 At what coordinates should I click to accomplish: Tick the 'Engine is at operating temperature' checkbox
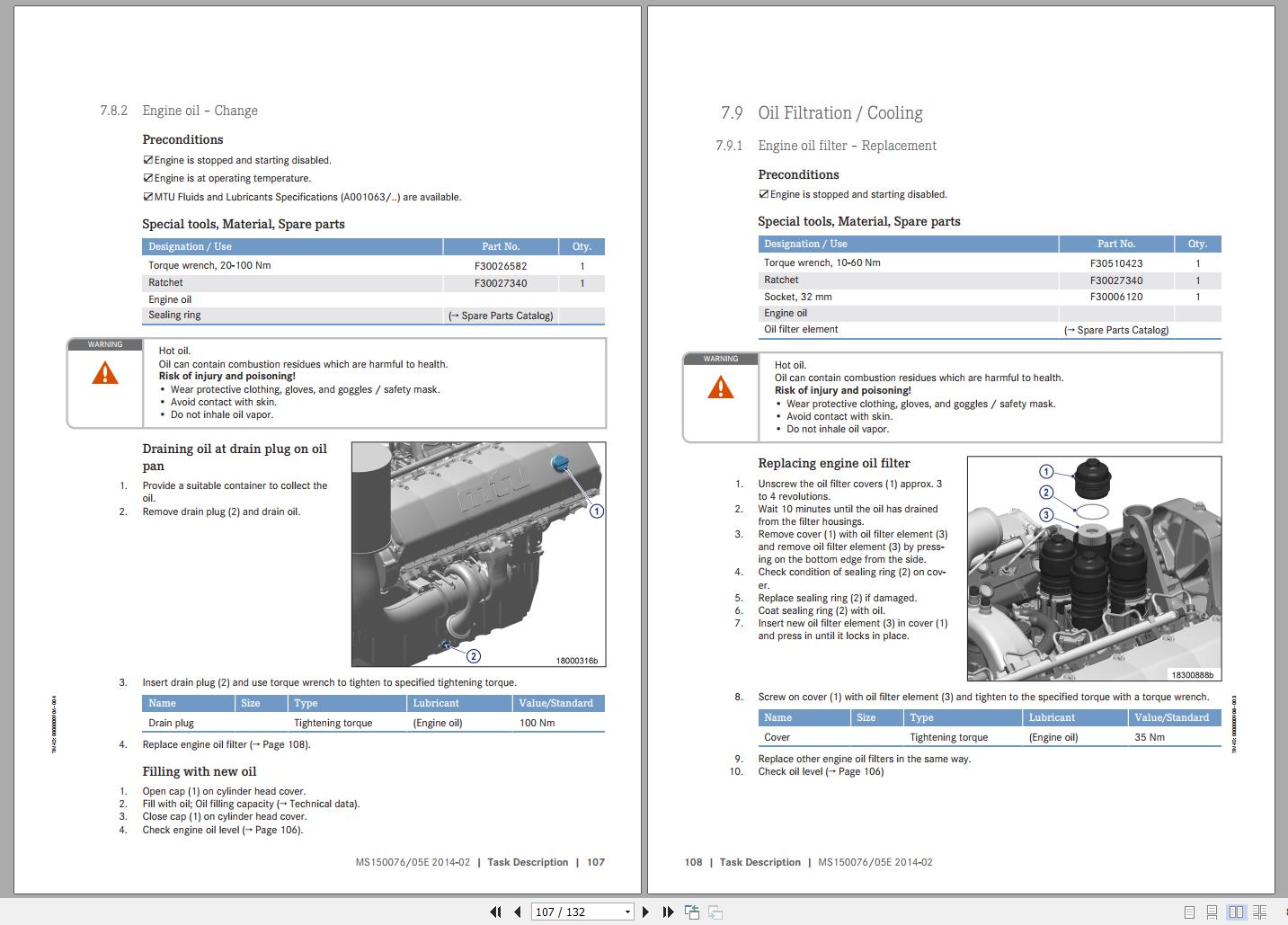point(148,178)
